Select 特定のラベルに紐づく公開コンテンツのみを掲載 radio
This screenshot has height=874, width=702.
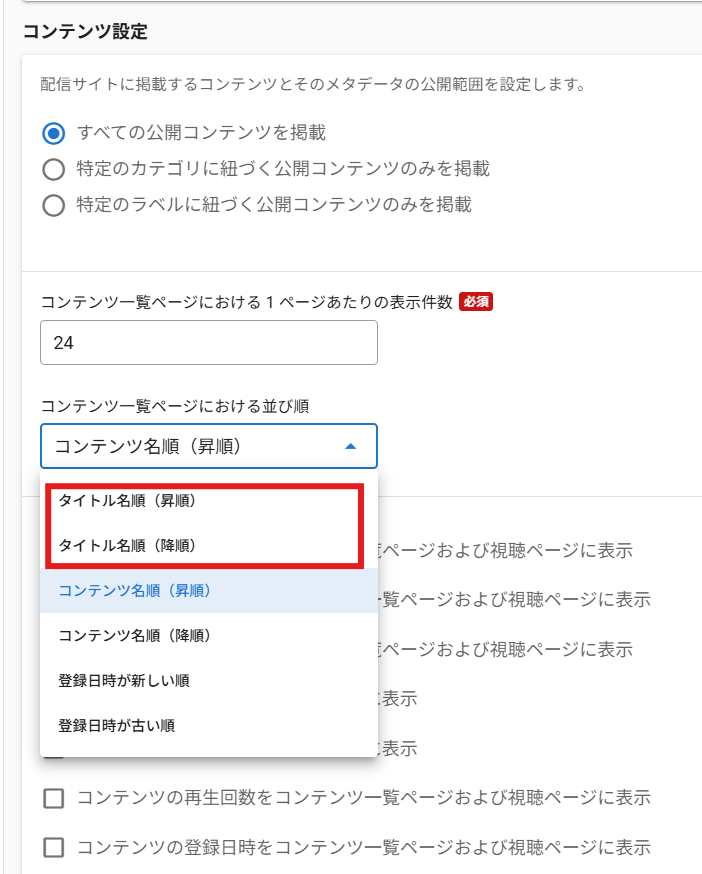coord(53,206)
